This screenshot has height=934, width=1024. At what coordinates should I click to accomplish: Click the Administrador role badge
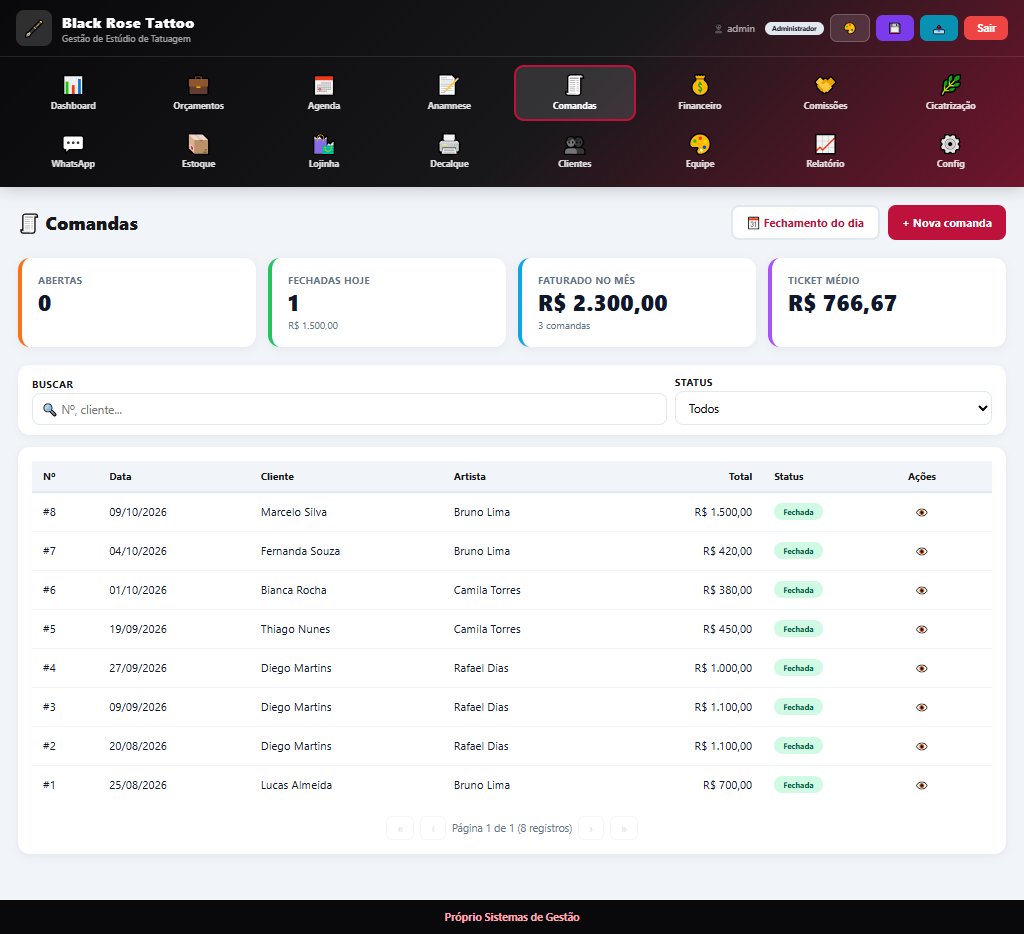click(x=794, y=29)
